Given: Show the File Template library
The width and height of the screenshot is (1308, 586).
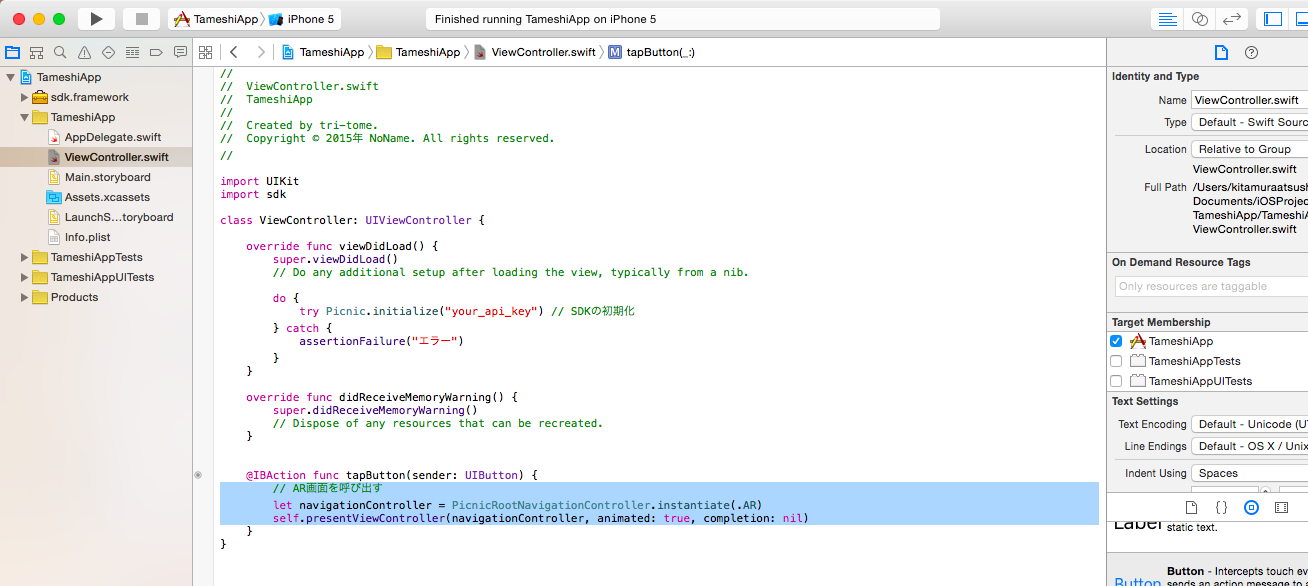Looking at the screenshot, I should (x=1191, y=507).
